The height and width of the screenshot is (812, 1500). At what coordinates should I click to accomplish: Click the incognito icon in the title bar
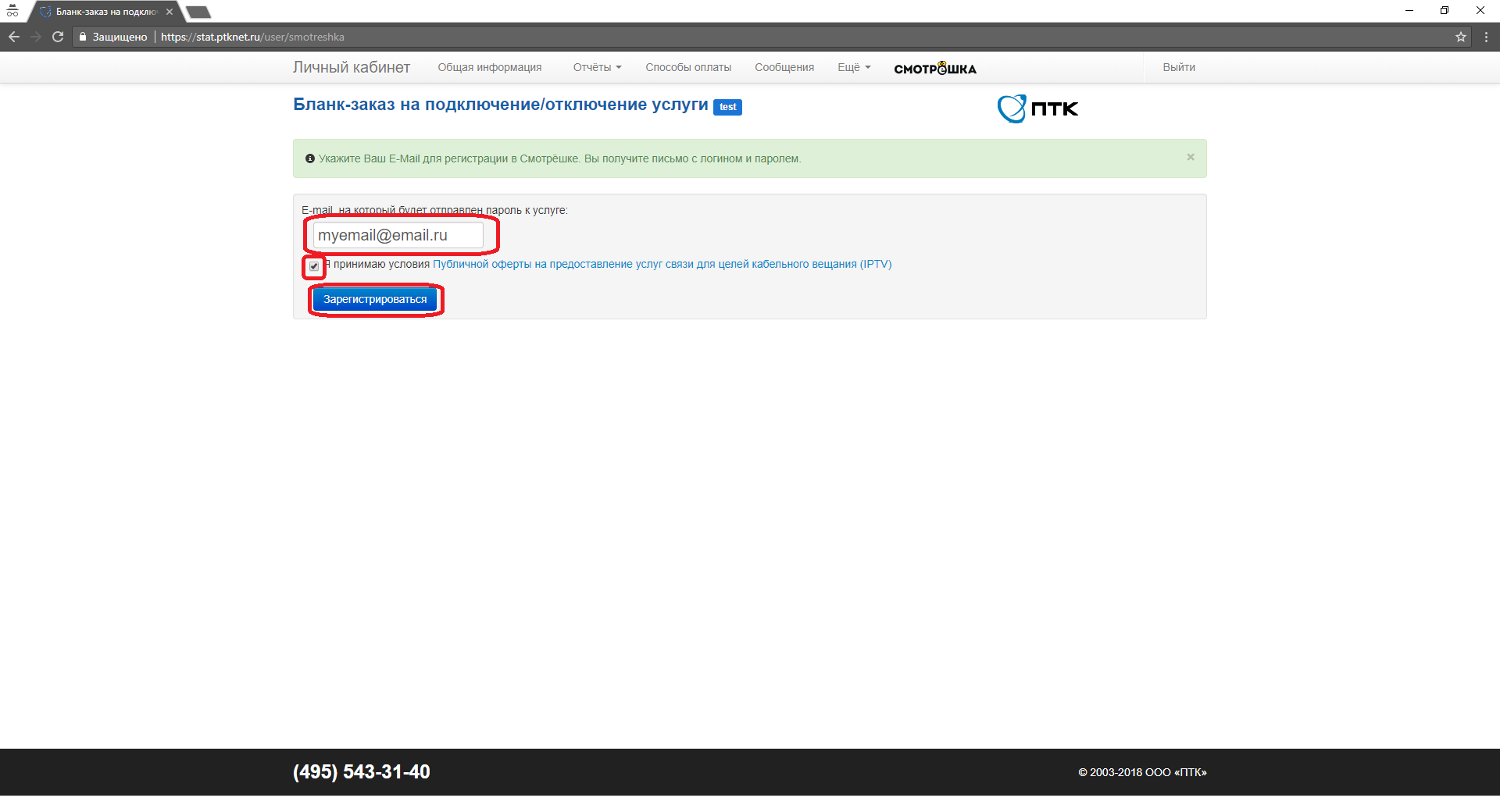click(x=12, y=11)
